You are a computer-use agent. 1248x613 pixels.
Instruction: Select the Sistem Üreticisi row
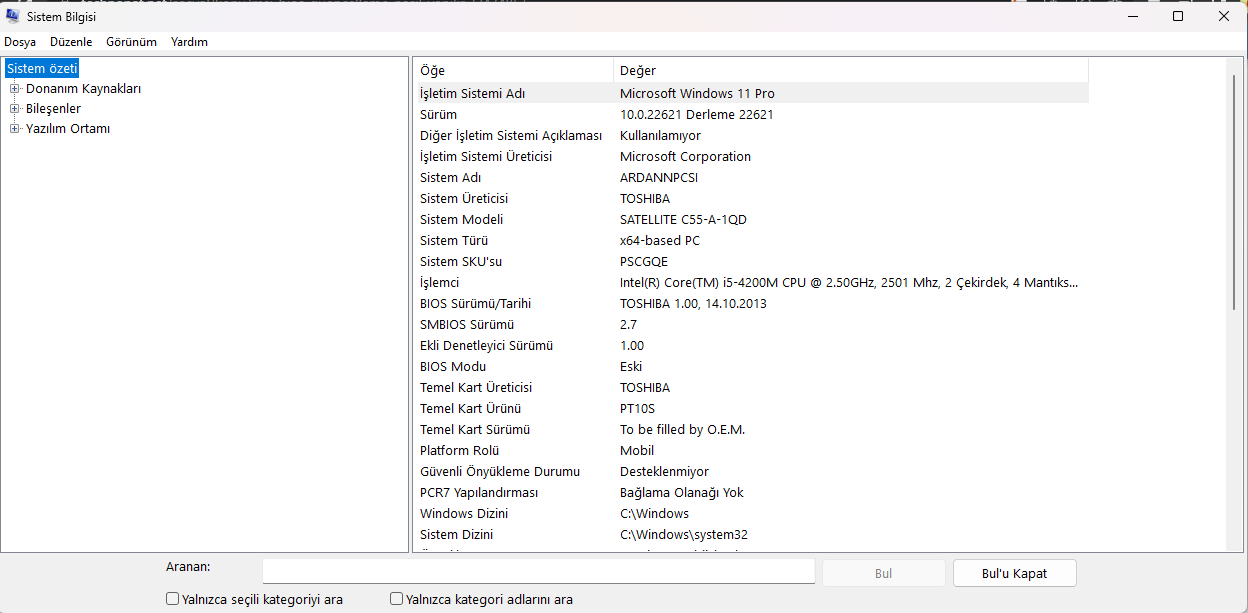(x=752, y=198)
